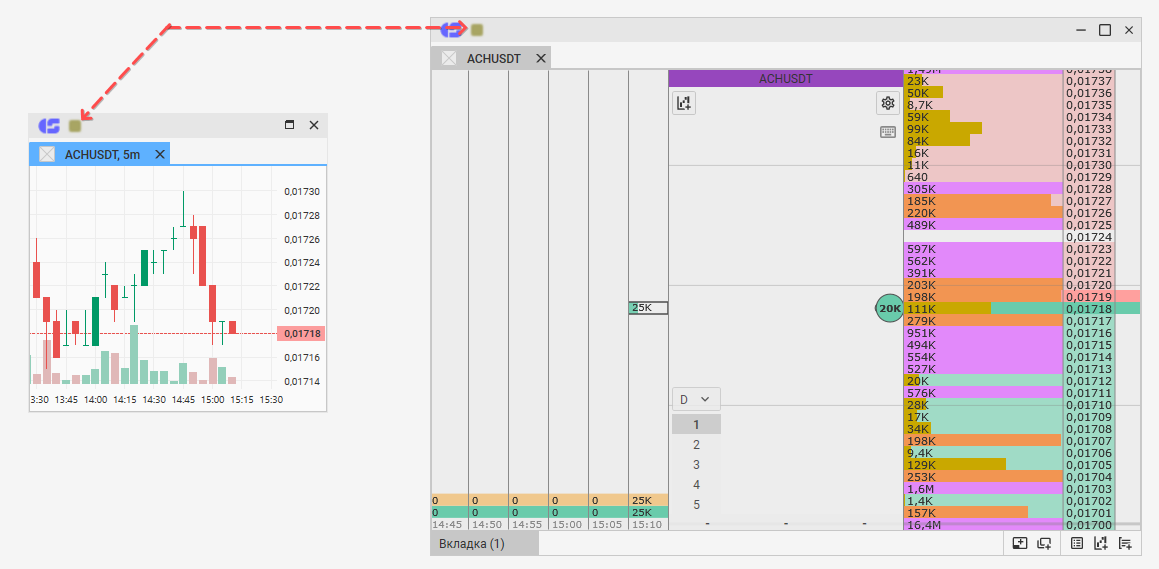Click the 489K volume row
This screenshot has width=1159, height=569.
pos(983,225)
